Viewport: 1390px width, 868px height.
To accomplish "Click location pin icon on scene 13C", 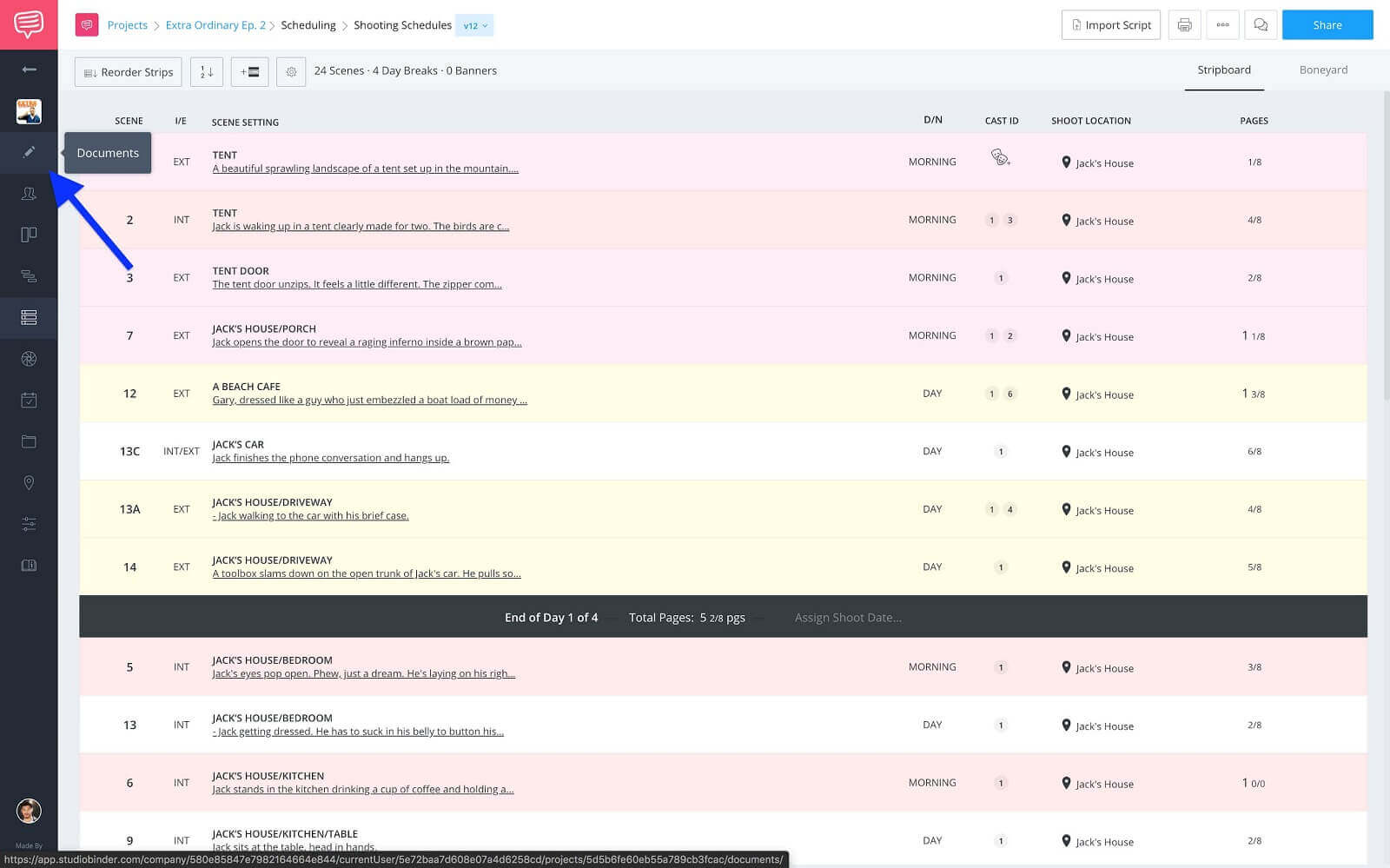I will coord(1066,452).
